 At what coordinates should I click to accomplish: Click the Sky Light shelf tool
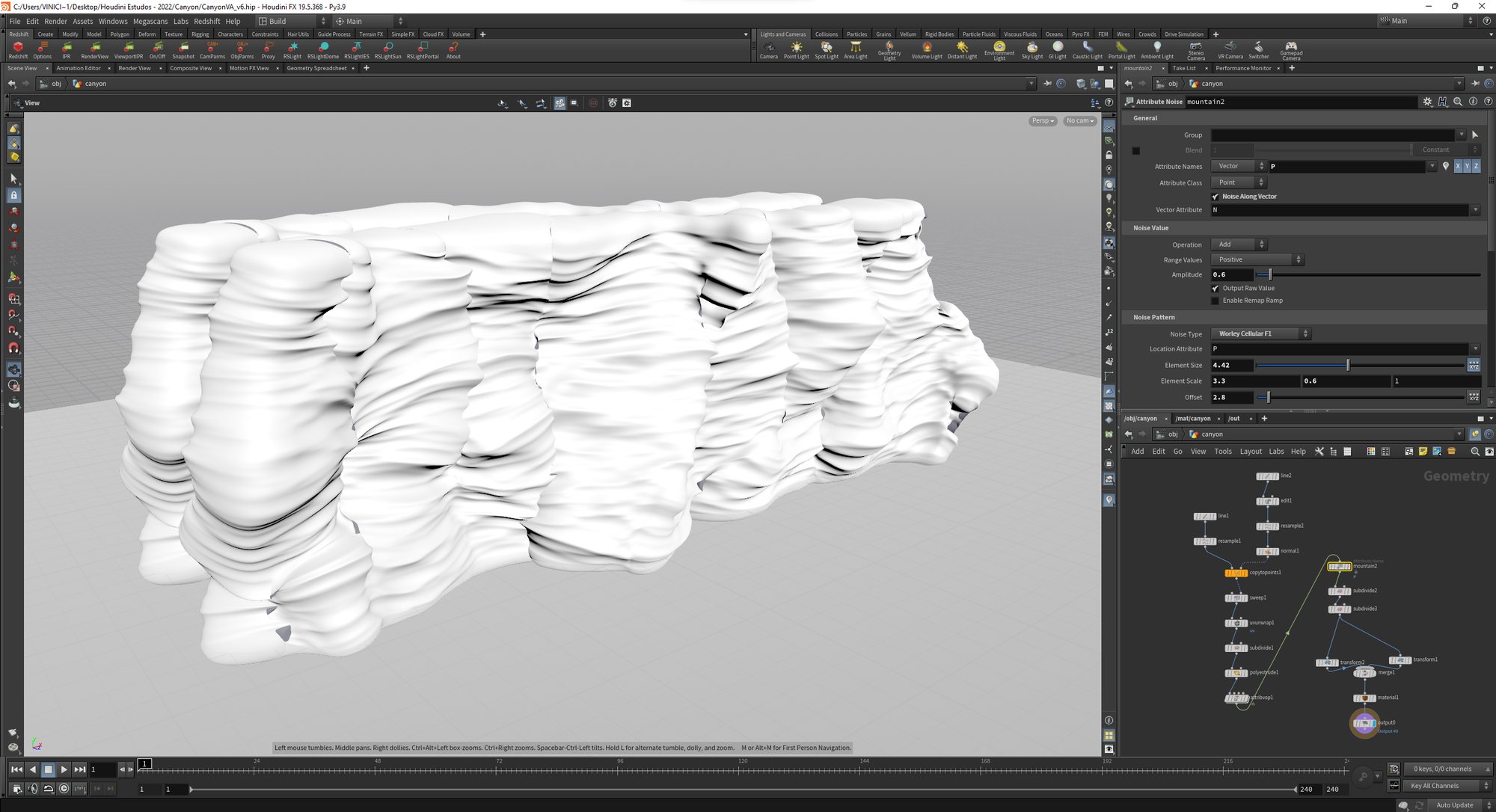pos(1032,49)
